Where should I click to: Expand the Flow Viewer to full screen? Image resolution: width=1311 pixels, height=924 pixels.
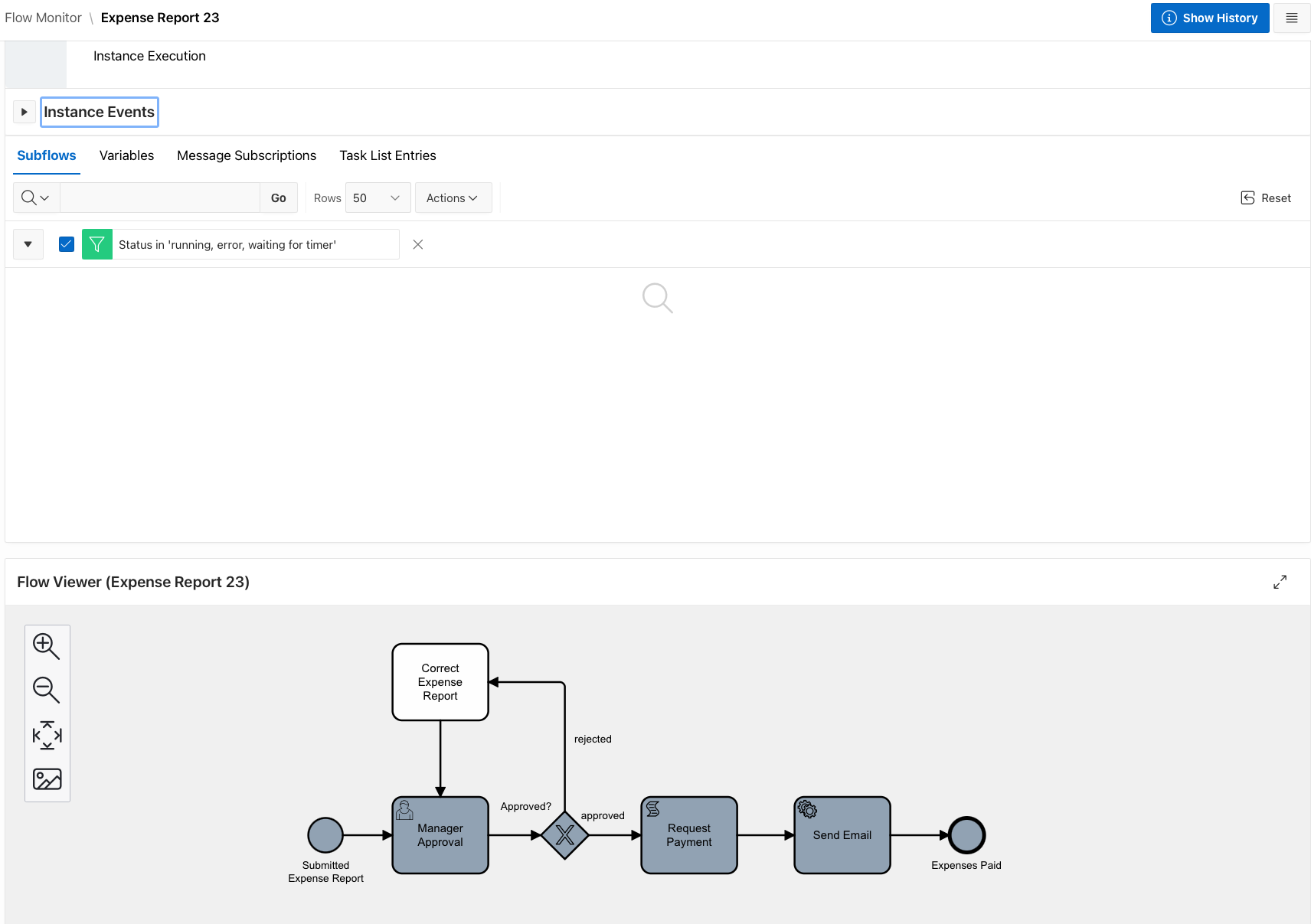1280,582
